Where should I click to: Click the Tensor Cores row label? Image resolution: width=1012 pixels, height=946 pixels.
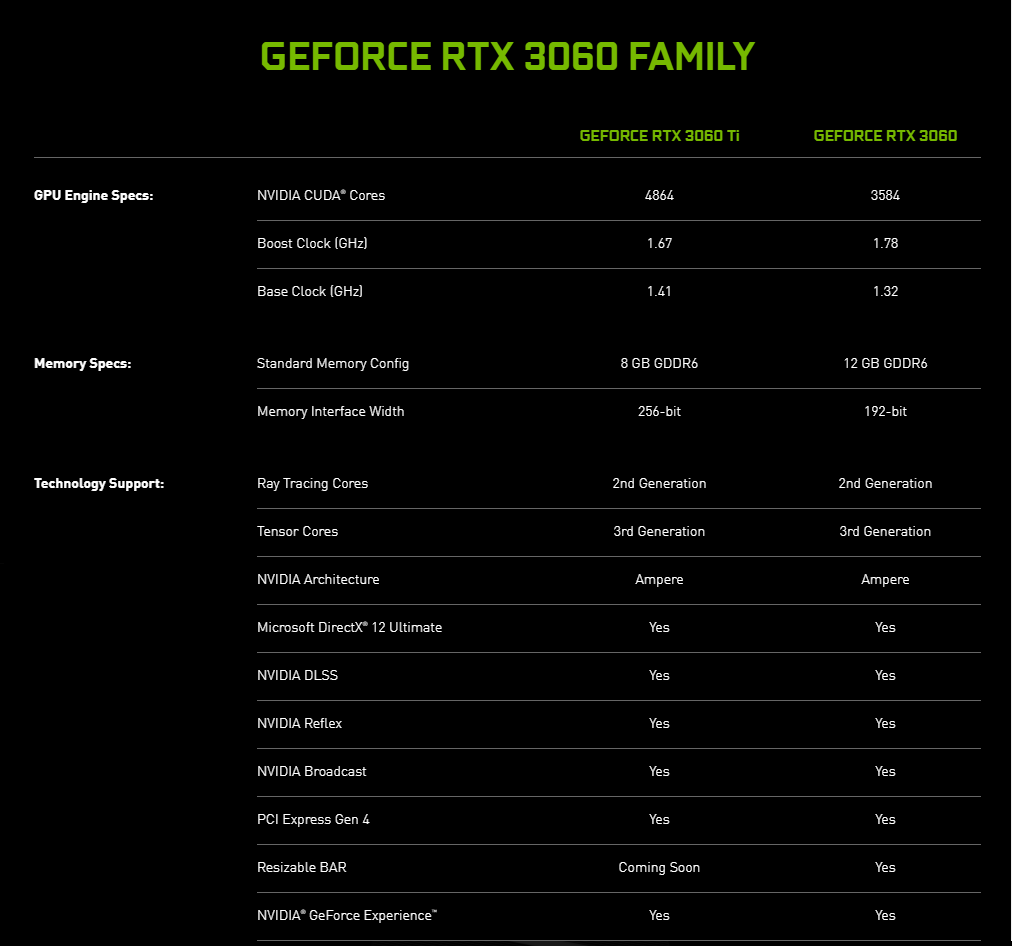pos(297,532)
